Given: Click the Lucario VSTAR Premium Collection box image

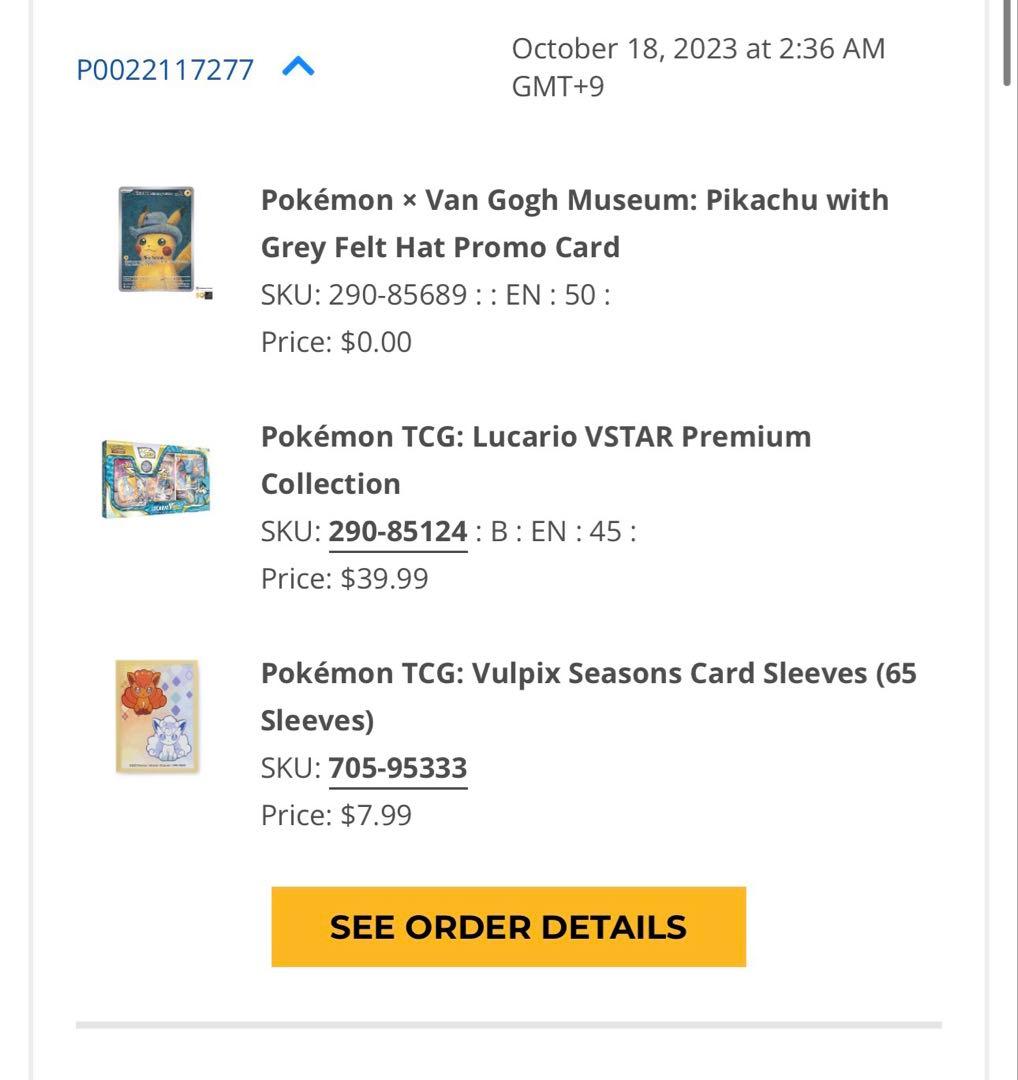Looking at the screenshot, I should click(x=156, y=479).
